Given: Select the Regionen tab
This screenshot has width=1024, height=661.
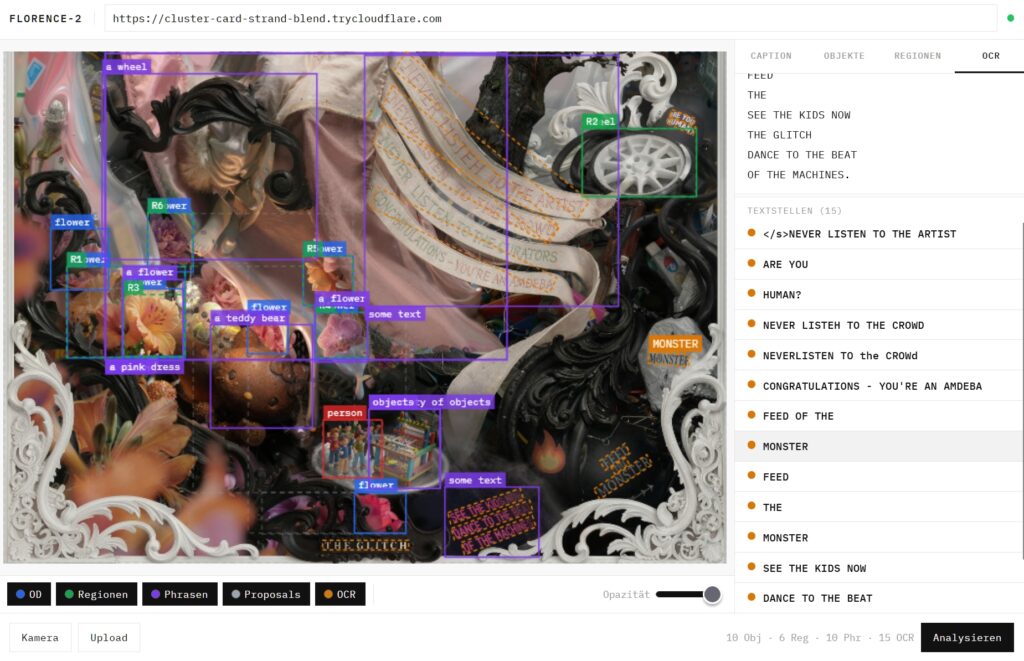Looking at the screenshot, I should pyautogui.click(x=917, y=56).
